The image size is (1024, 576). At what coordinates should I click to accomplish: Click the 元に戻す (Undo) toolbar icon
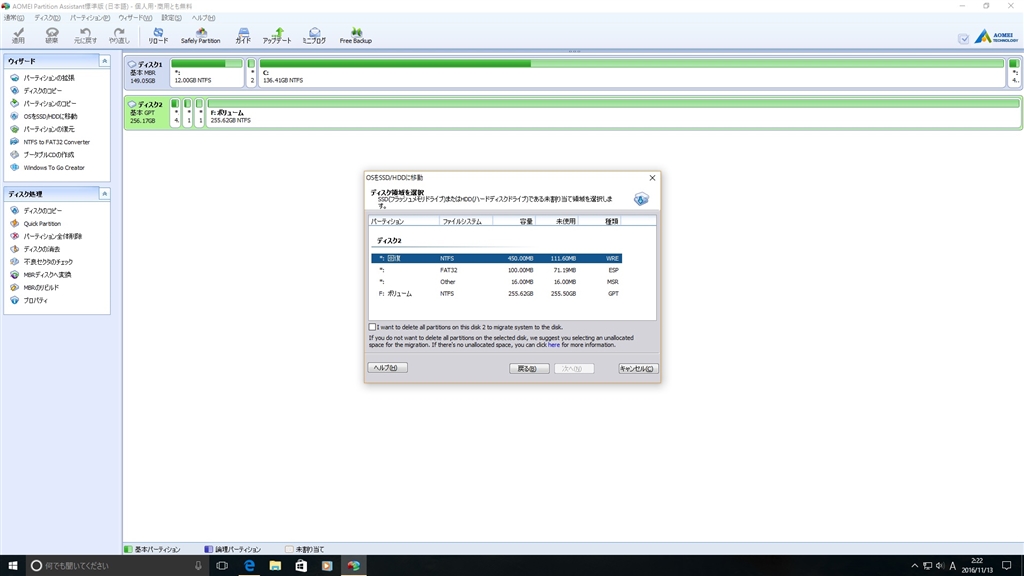(85, 35)
